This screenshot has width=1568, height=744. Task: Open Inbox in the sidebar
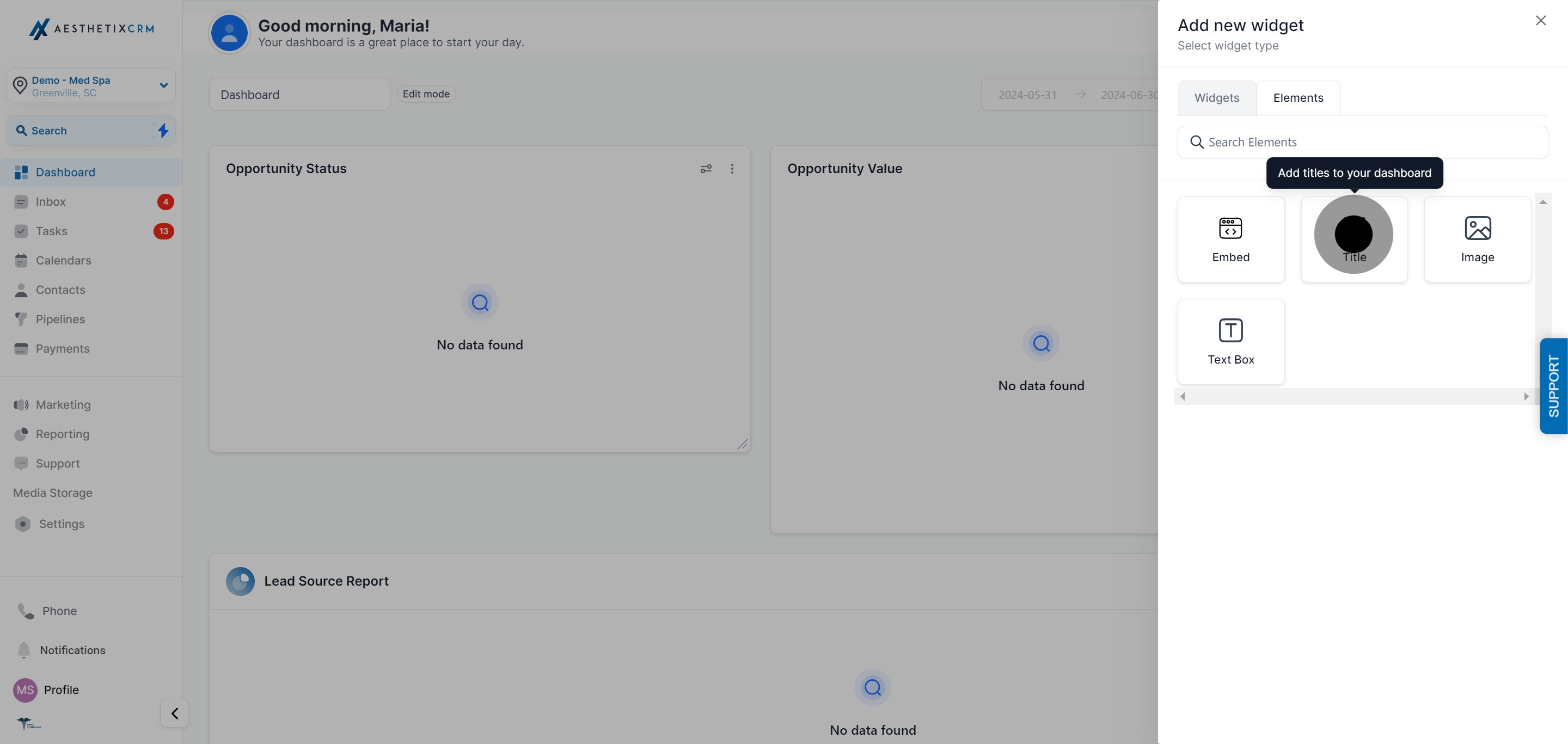pos(91,202)
